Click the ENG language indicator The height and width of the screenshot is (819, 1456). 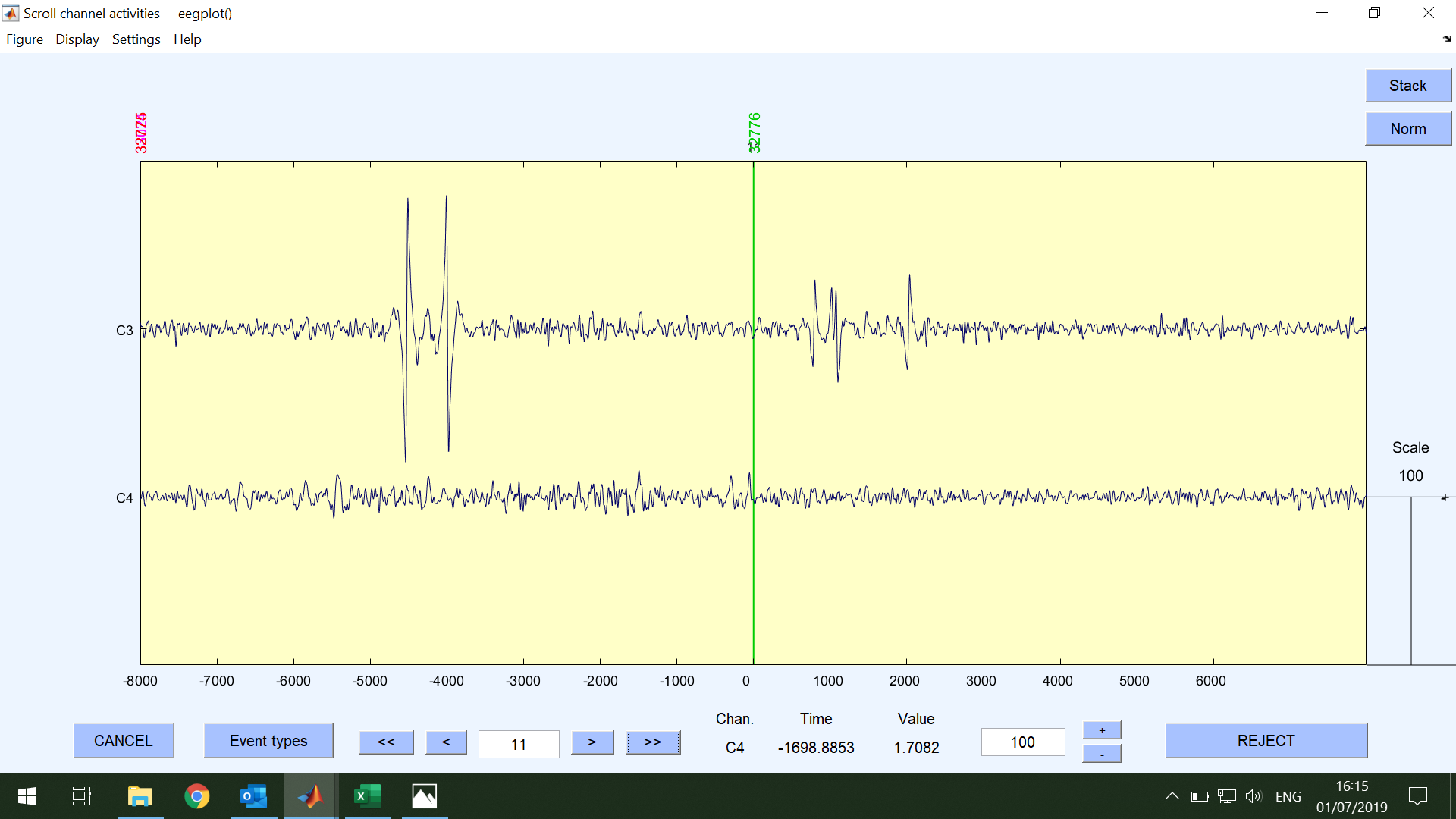(x=1288, y=796)
